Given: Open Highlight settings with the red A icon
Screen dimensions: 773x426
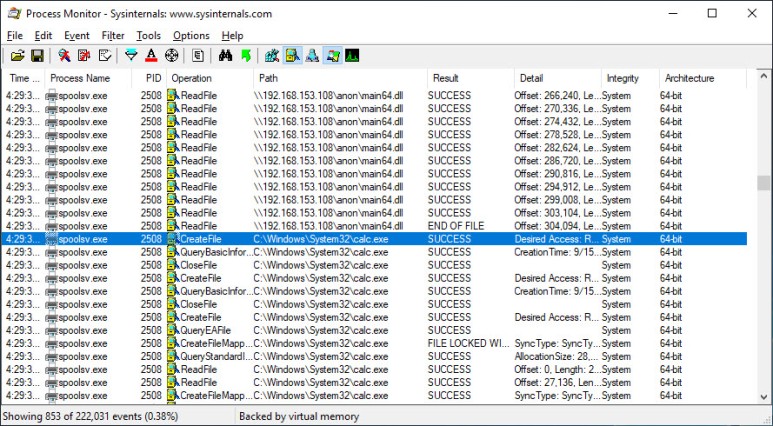Looking at the screenshot, I should click(x=151, y=56).
